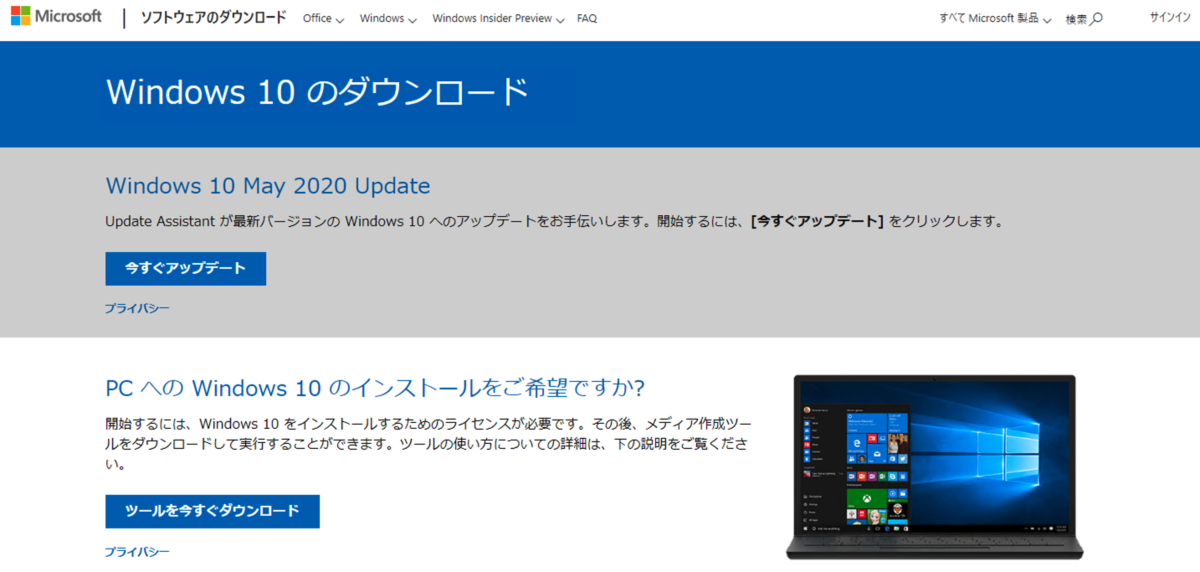Select the Windows 10 May 2020 Update heading

[x=268, y=186]
